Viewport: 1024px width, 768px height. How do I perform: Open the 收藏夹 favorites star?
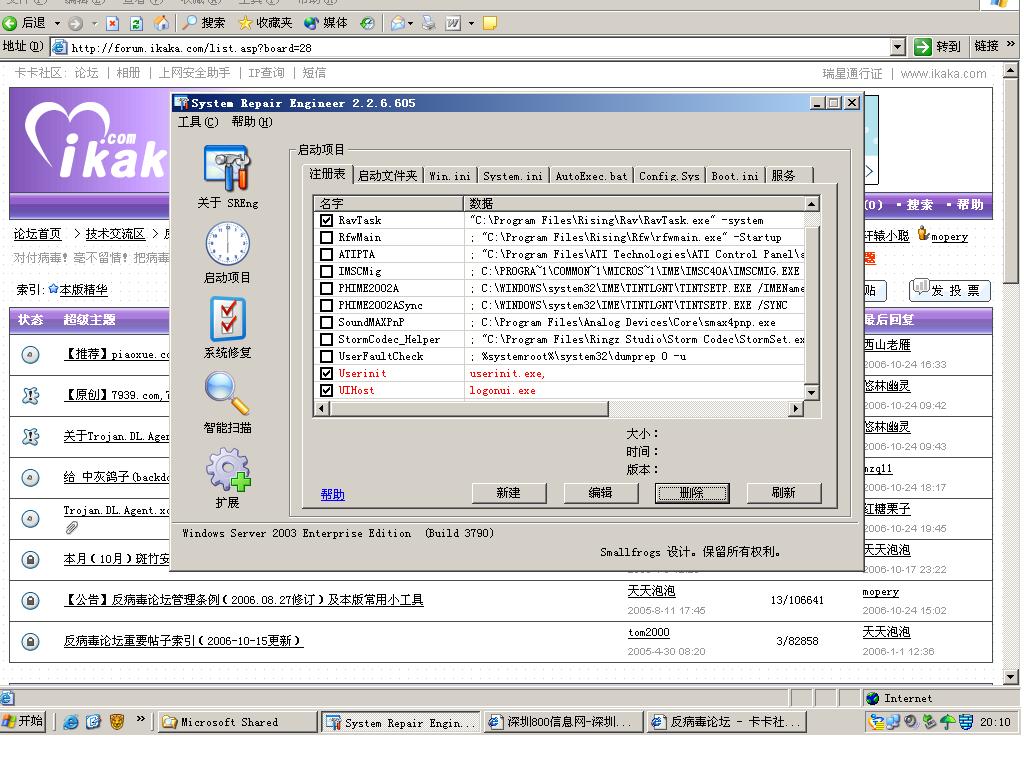click(x=265, y=23)
